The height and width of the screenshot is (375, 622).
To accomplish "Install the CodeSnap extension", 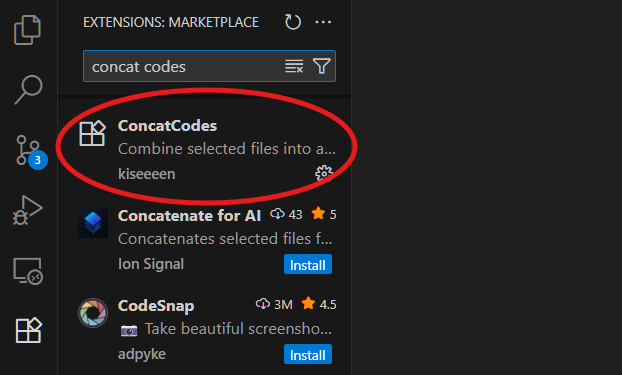I will pos(308,354).
